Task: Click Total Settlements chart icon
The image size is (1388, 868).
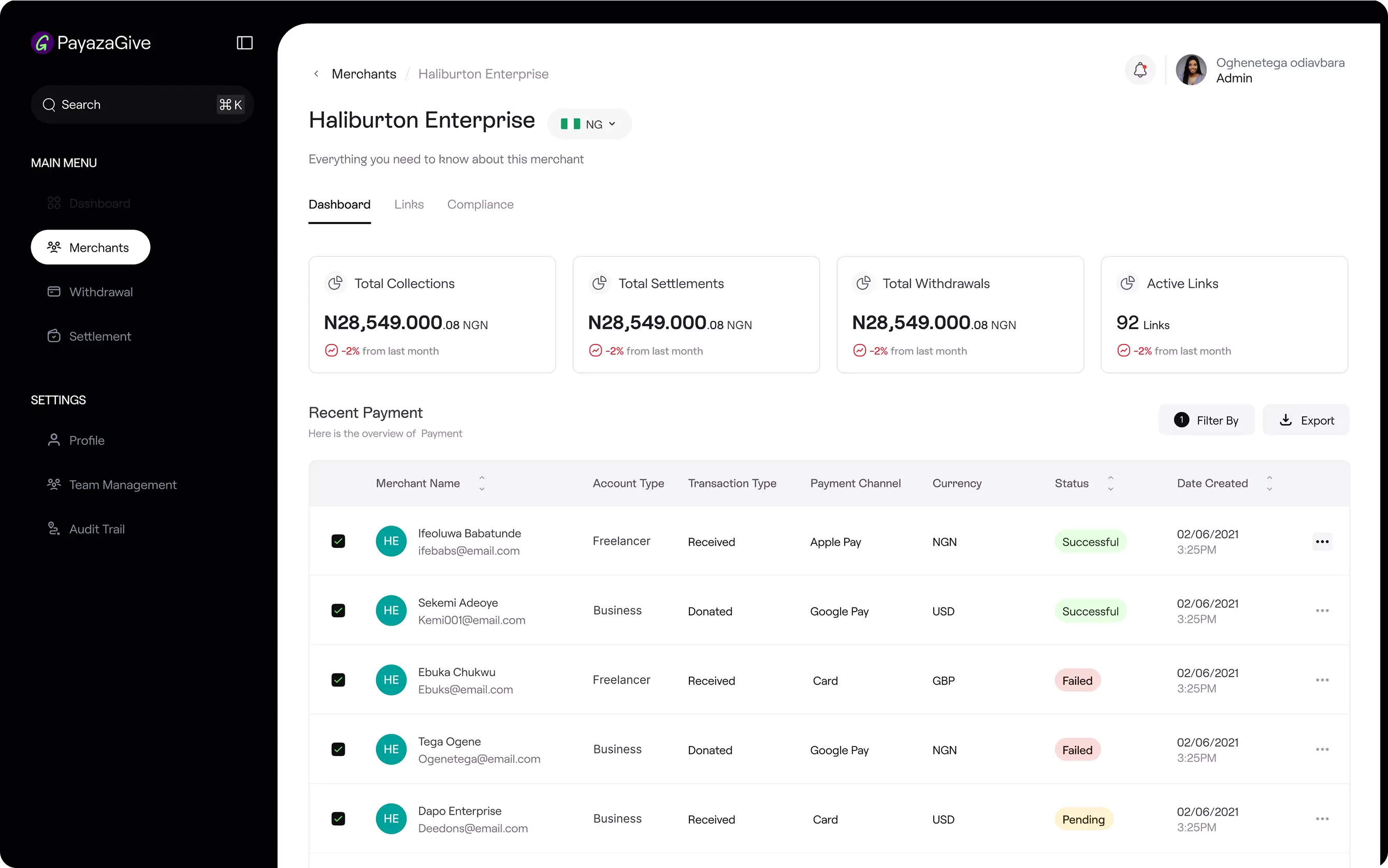Action: point(599,283)
